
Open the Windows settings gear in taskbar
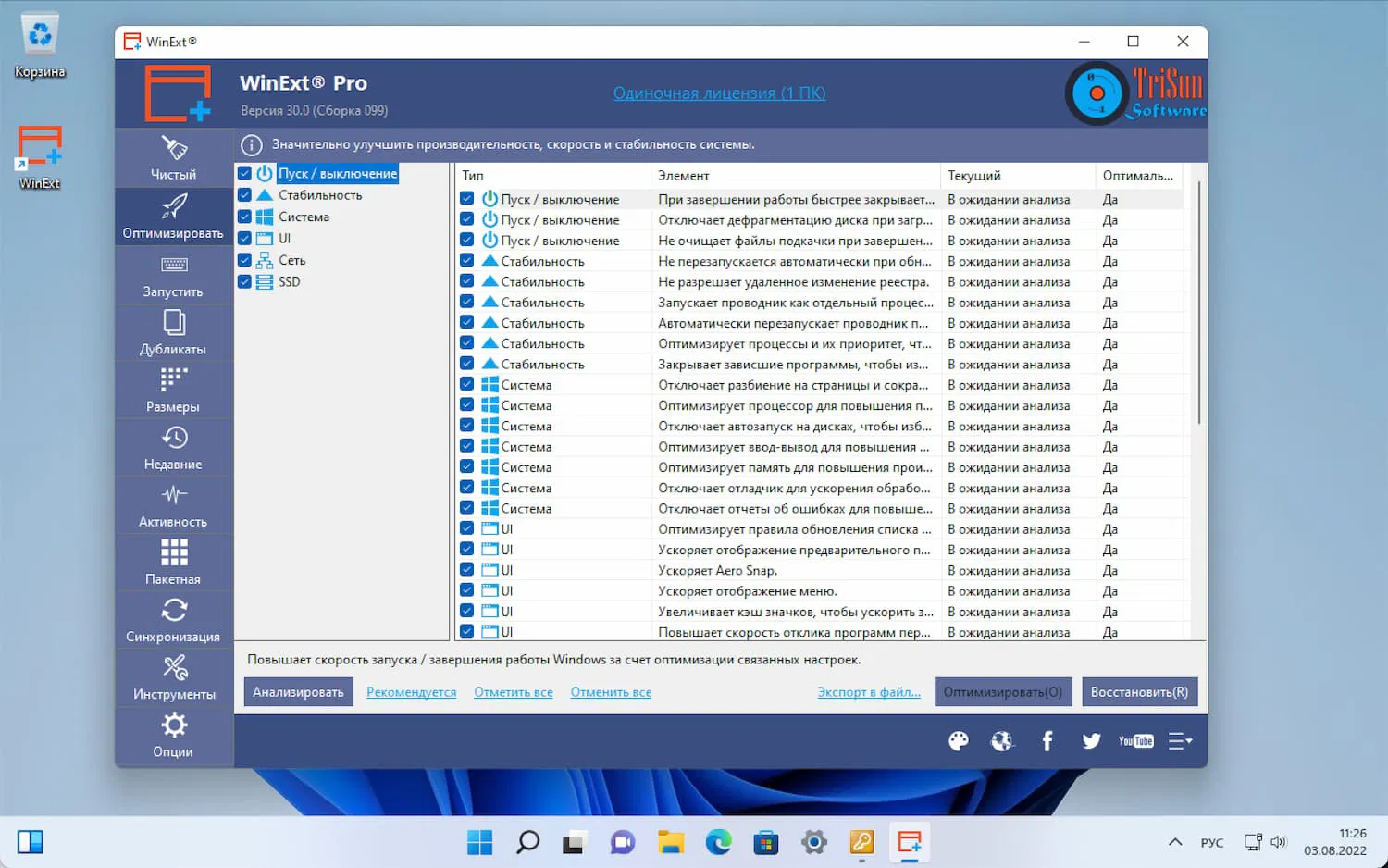point(813,842)
